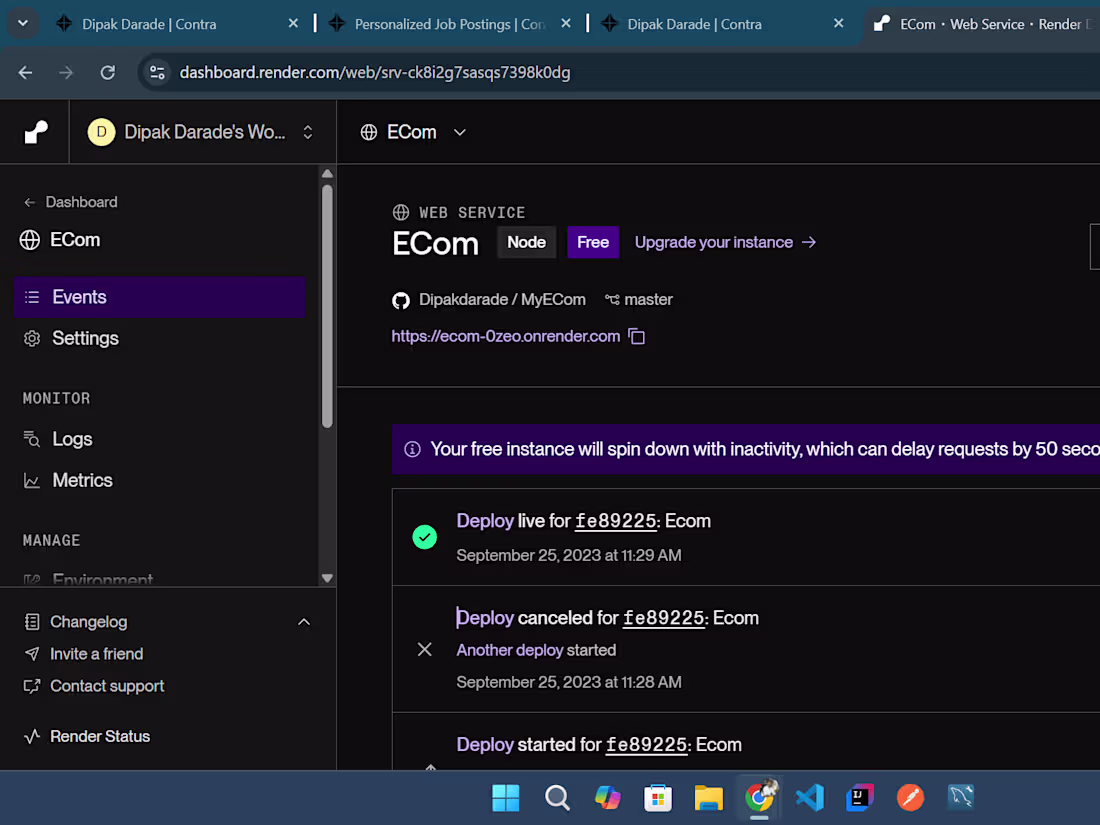Screen dimensions: 1100x825
Task: Open MySQL Workbench from taskbar
Action: (961, 798)
